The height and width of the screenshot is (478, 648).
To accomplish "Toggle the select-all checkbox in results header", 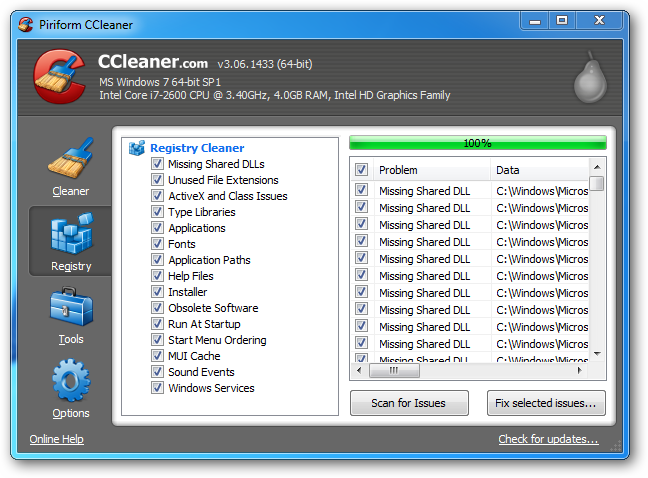I will tap(361, 169).
